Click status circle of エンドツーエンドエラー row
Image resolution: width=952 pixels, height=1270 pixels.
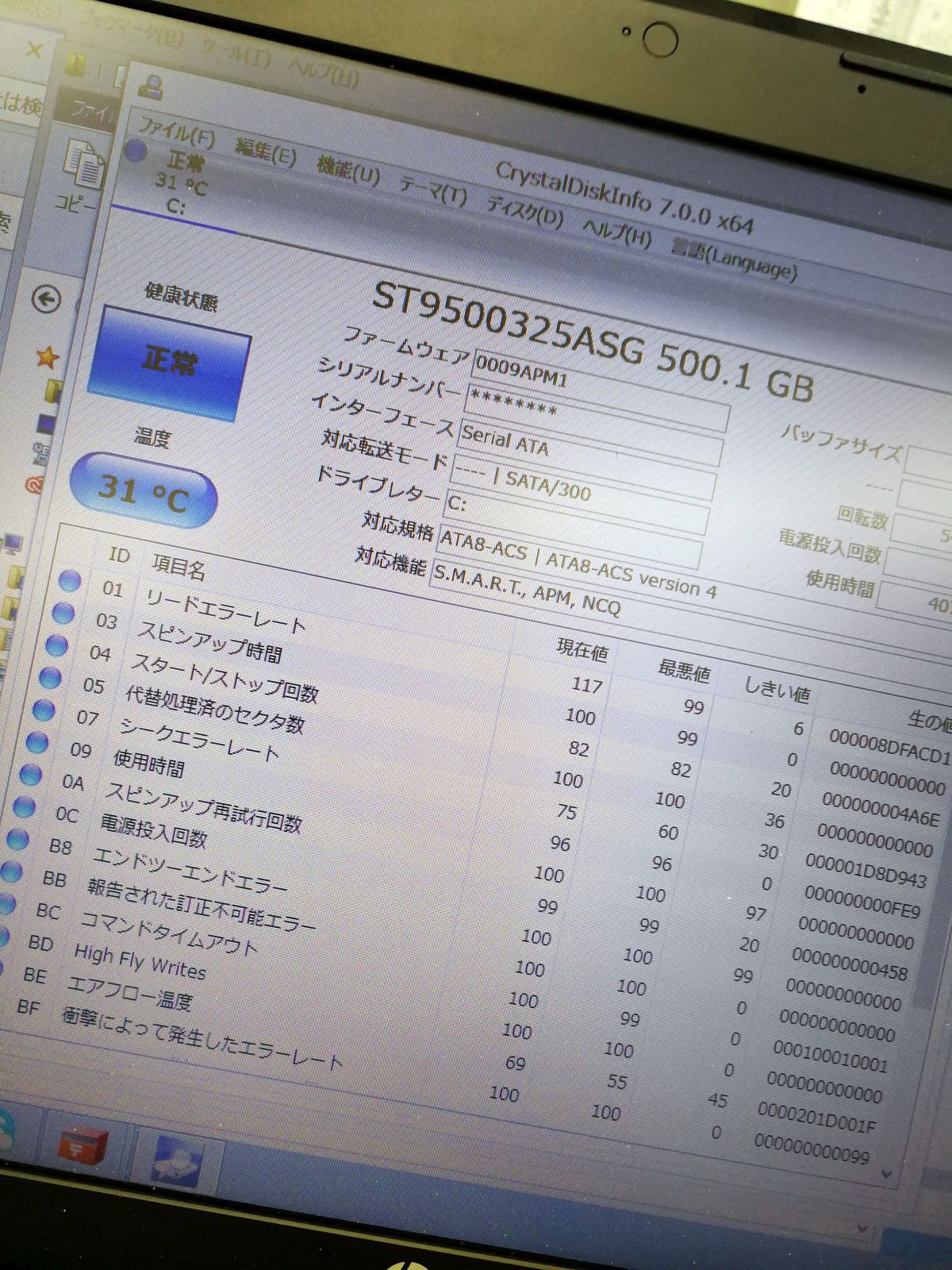pyautogui.click(x=18, y=839)
